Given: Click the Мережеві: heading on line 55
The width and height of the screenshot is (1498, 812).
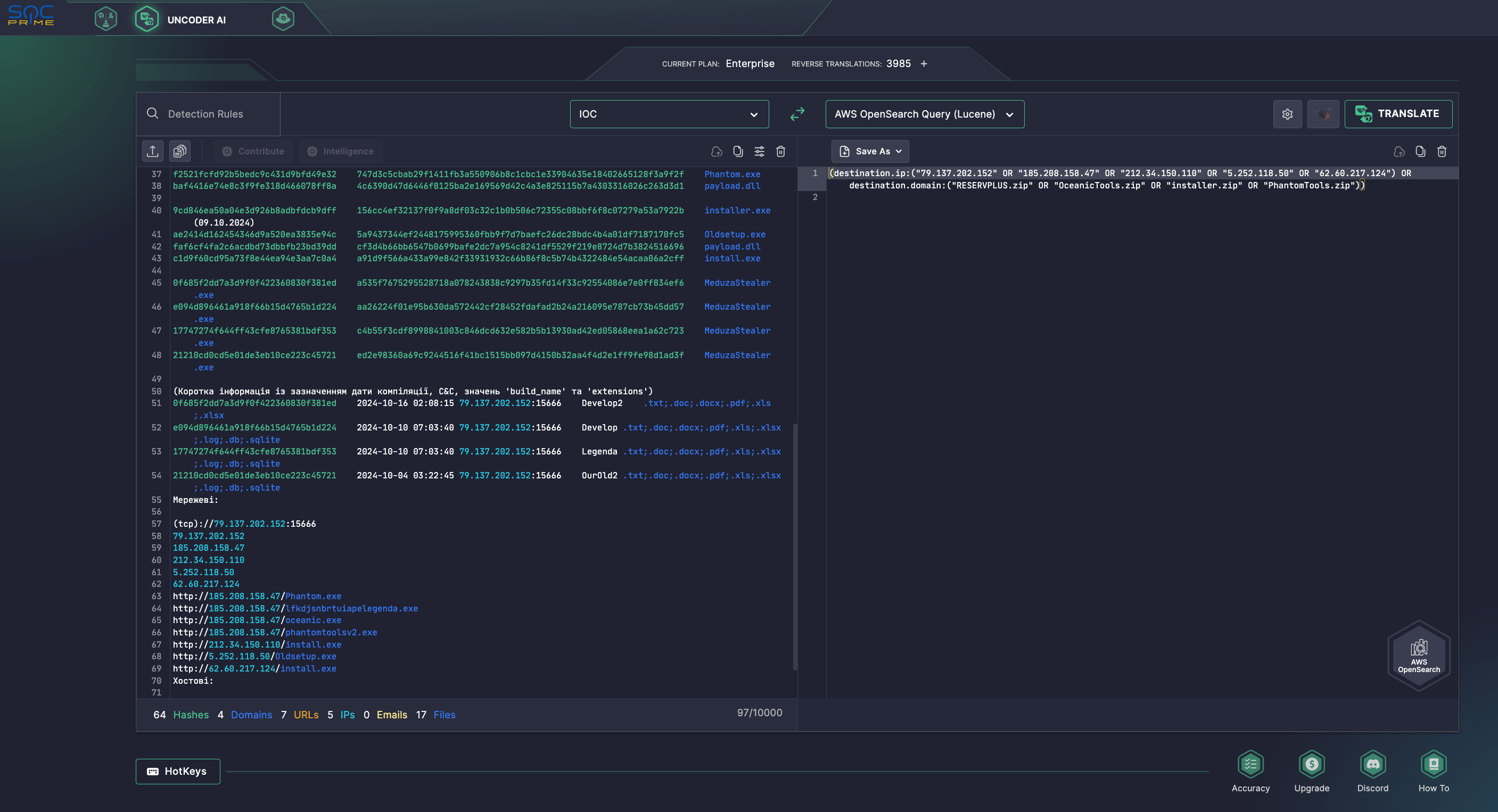Looking at the screenshot, I should 195,500.
